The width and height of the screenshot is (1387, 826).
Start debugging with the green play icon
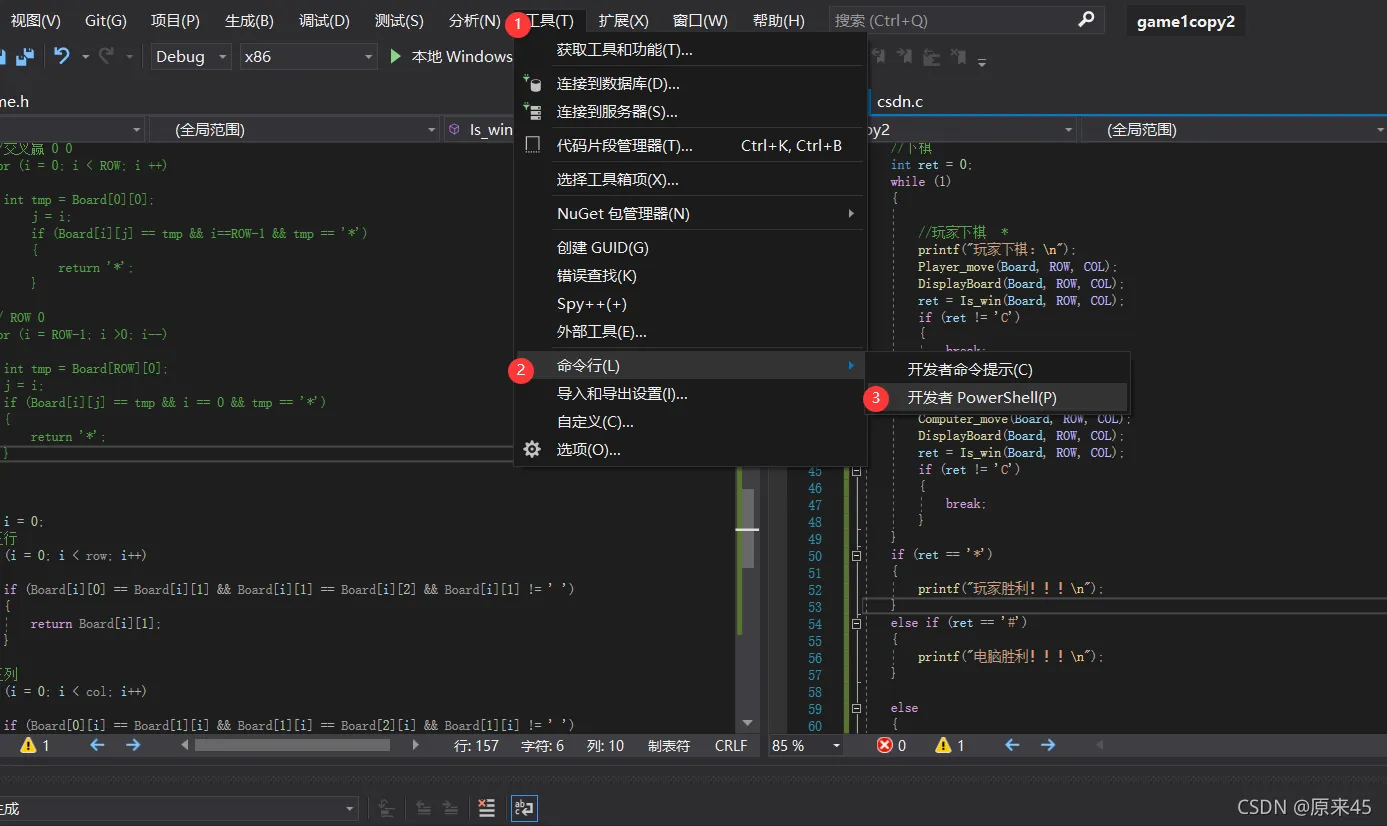396,56
